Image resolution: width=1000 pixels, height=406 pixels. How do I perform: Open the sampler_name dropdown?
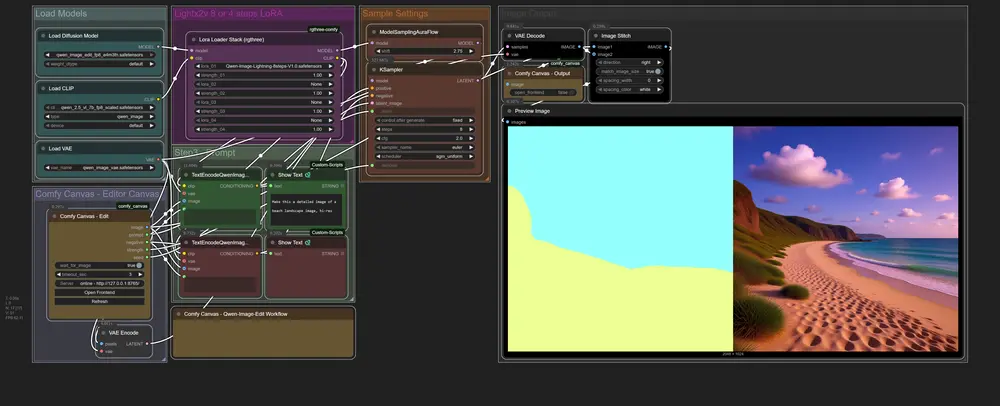425,147
